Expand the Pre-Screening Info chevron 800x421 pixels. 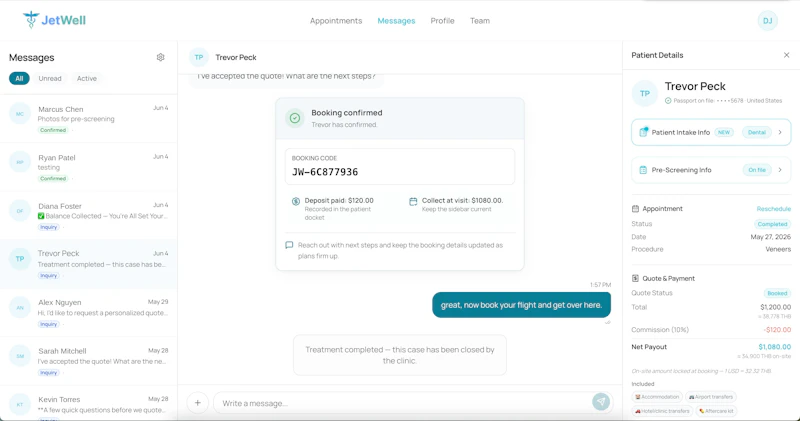780,170
